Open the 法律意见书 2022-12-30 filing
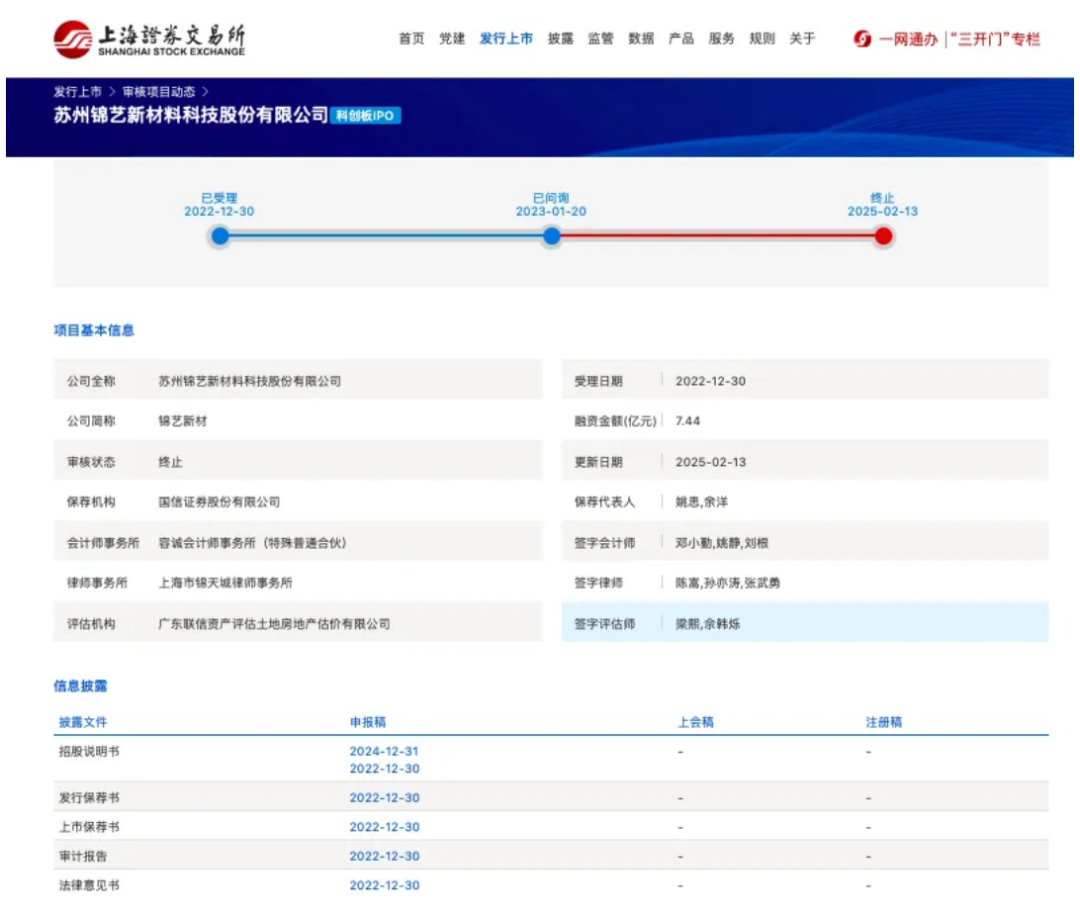 pos(384,886)
